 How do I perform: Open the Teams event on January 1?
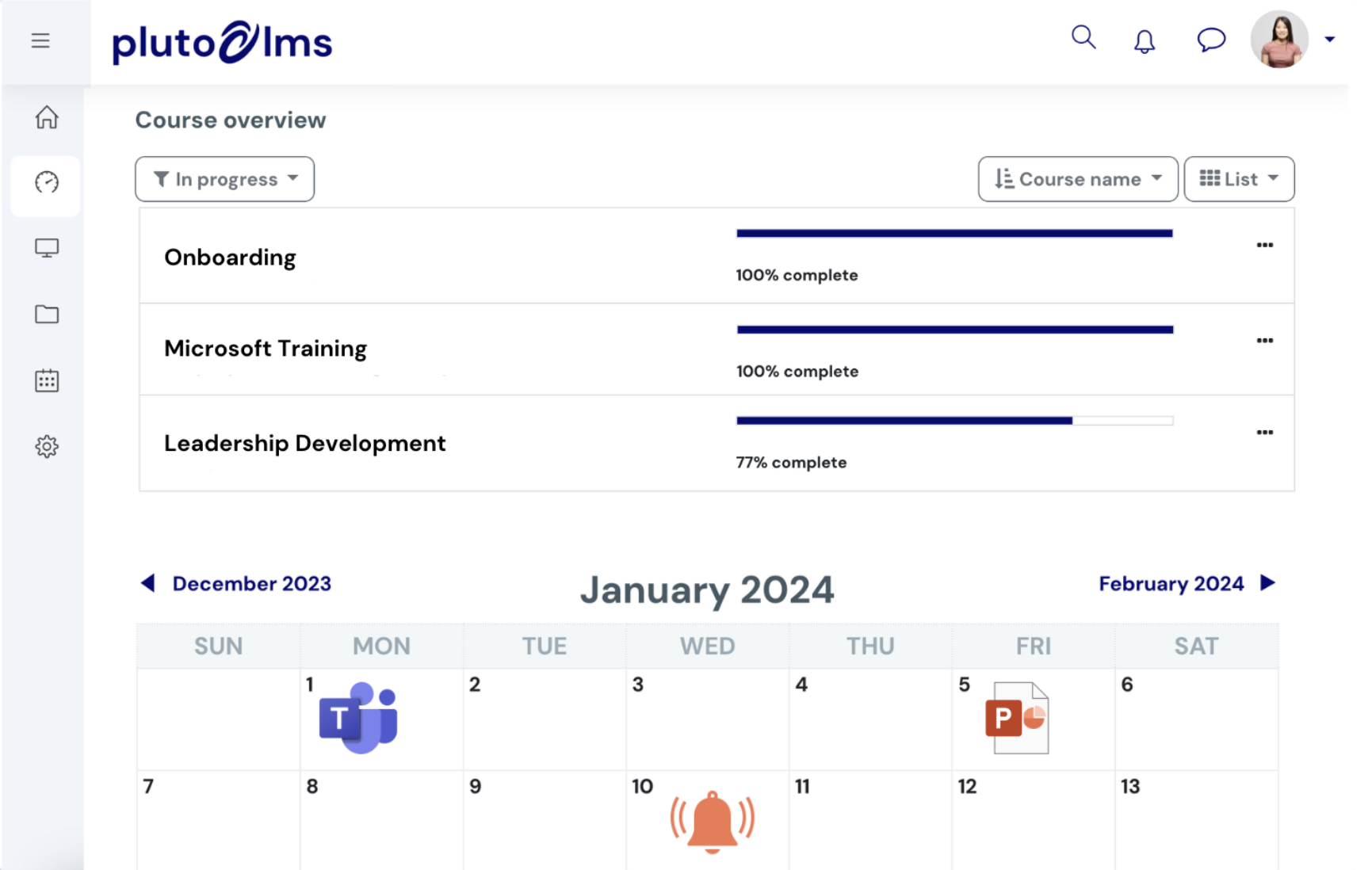pyautogui.click(x=359, y=718)
